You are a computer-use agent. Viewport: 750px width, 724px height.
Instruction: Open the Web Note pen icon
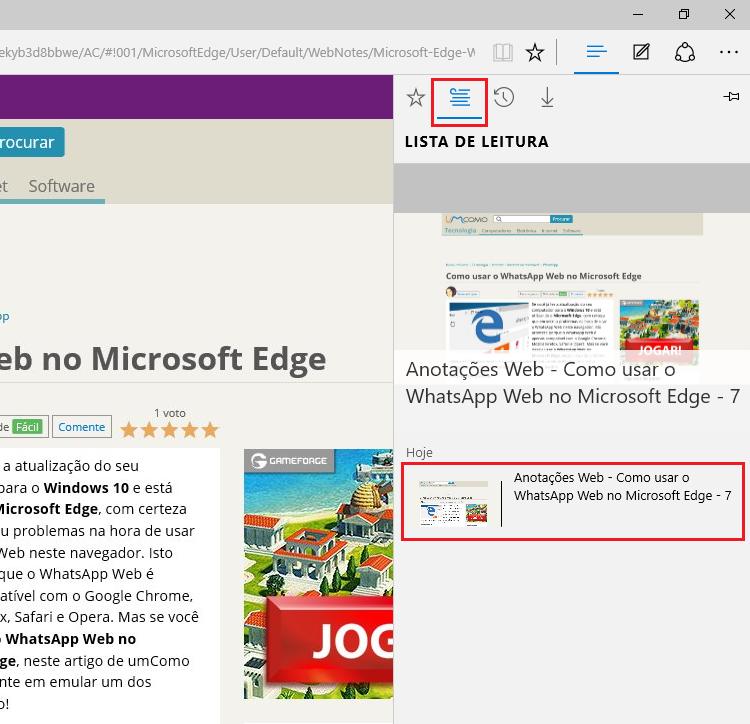[x=641, y=52]
